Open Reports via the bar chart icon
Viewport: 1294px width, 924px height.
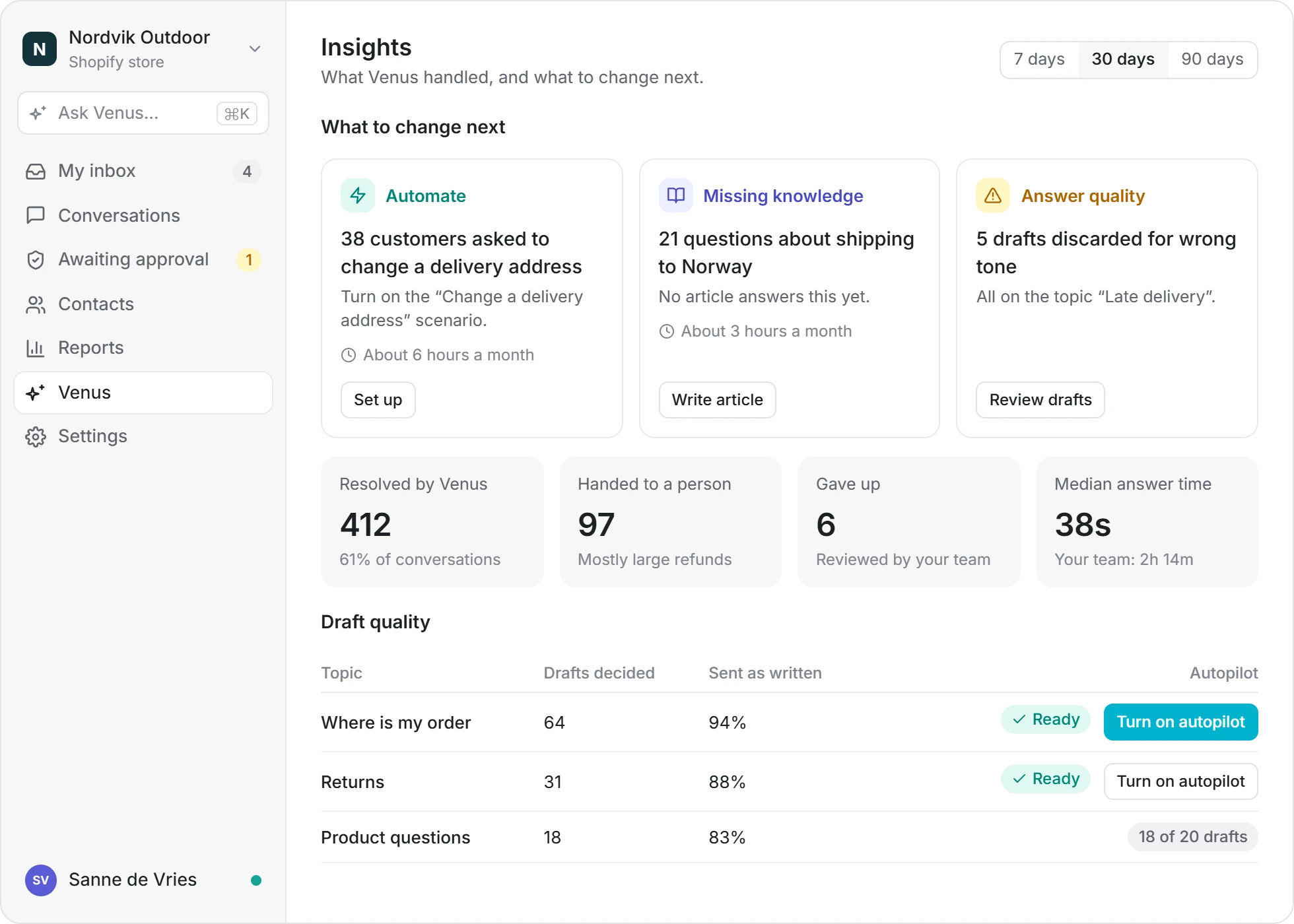pos(36,348)
